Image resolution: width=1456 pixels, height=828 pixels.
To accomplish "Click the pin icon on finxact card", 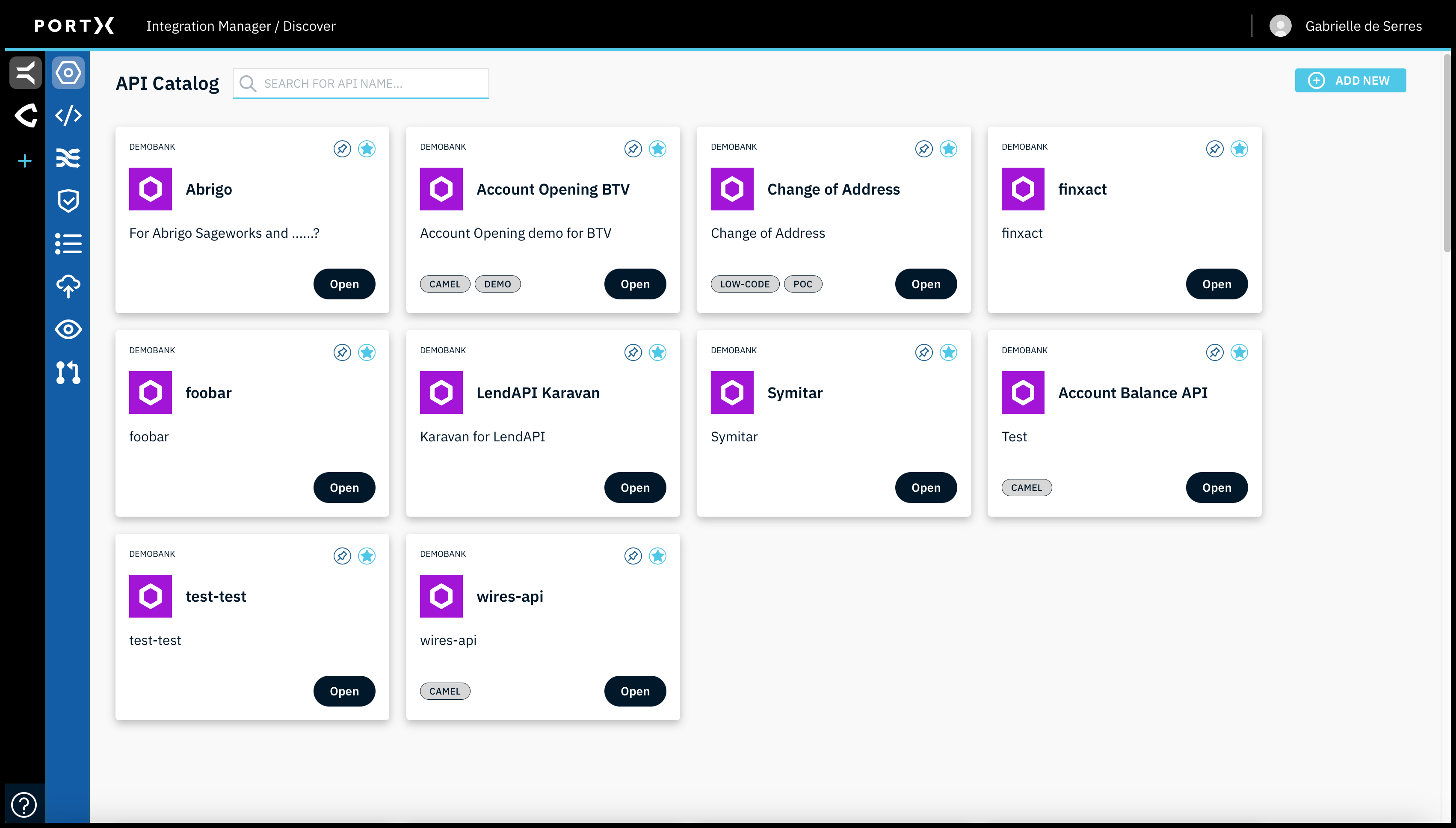I will pyautogui.click(x=1215, y=149).
